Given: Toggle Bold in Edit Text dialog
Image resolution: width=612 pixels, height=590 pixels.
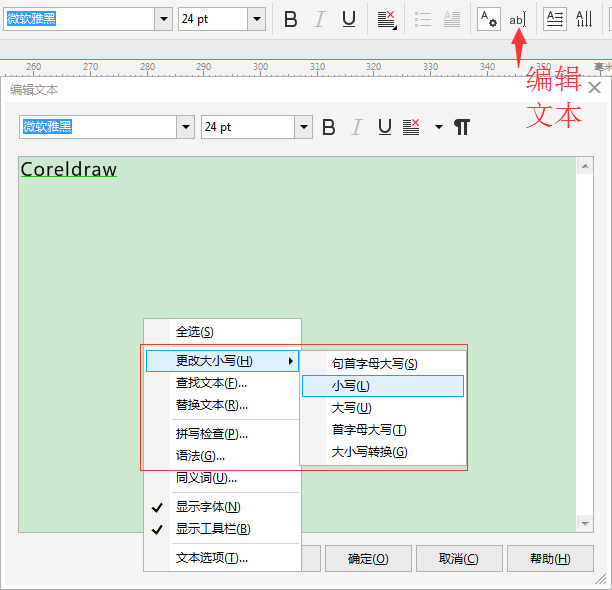Looking at the screenshot, I should pyautogui.click(x=328, y=127).
